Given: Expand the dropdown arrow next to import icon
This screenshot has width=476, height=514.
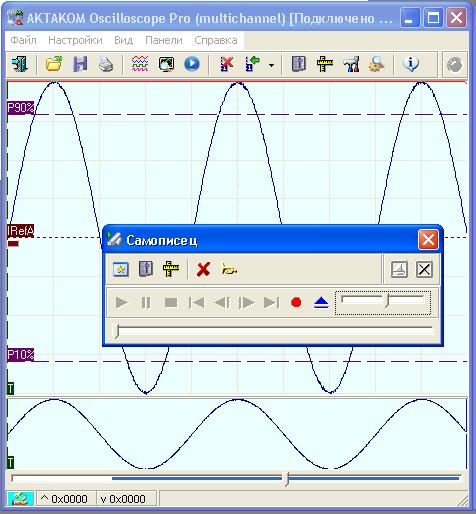Looking at the screenshot, I should [272, 65].
